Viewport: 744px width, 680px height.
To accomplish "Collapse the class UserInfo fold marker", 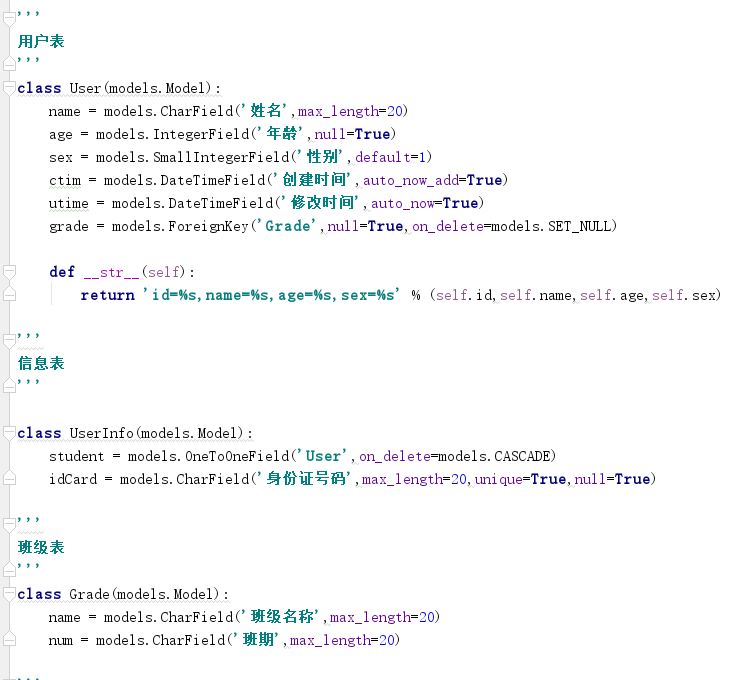I will (9, 433).
